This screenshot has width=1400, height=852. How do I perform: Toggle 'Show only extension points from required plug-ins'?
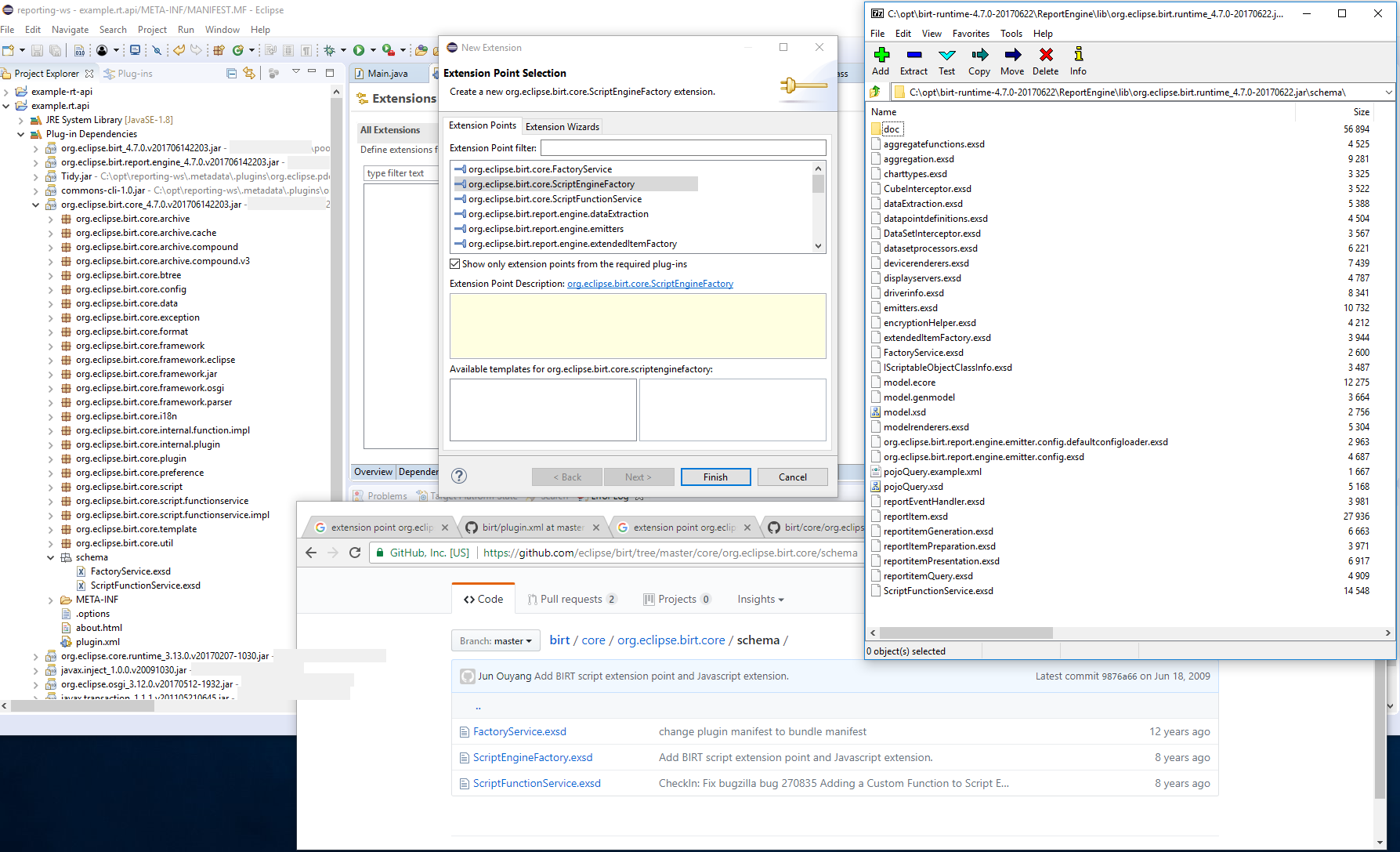pyautogui.click(x=455, y=264)
